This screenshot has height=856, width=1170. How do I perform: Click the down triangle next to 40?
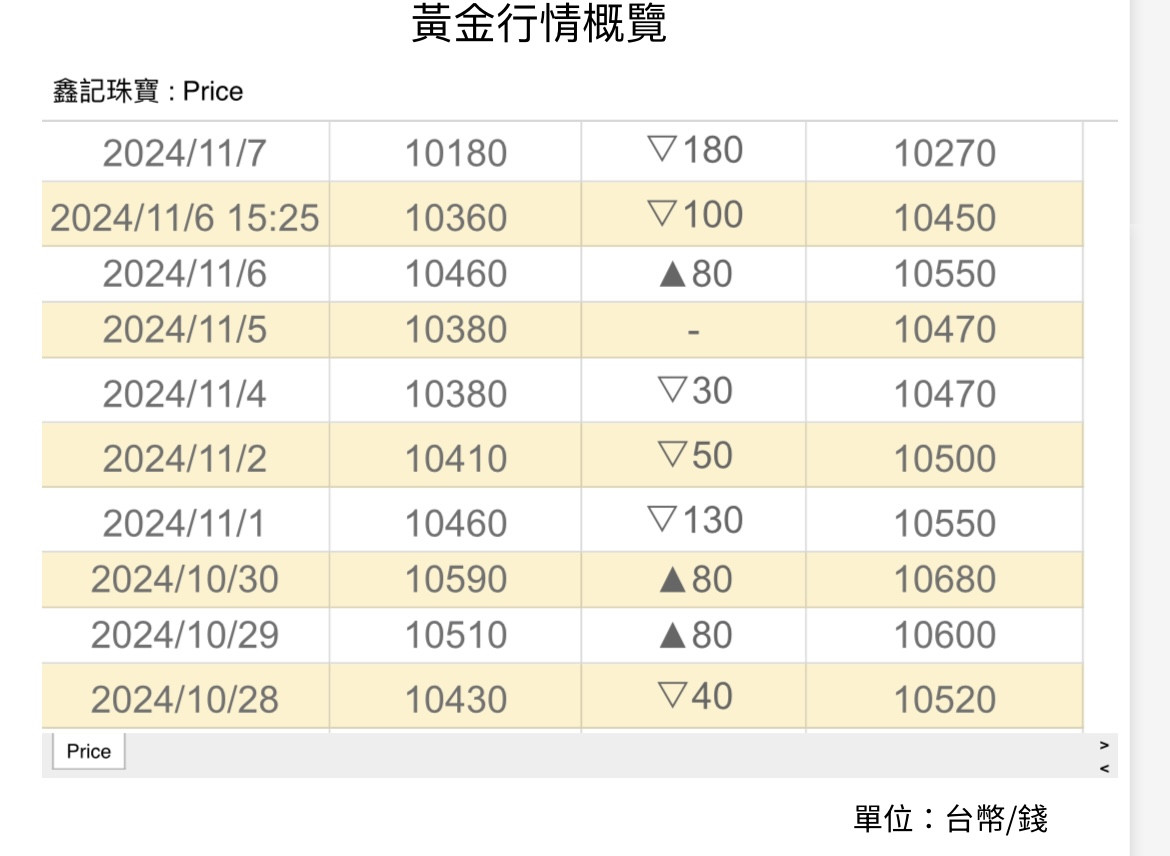(x=672, y=695)
